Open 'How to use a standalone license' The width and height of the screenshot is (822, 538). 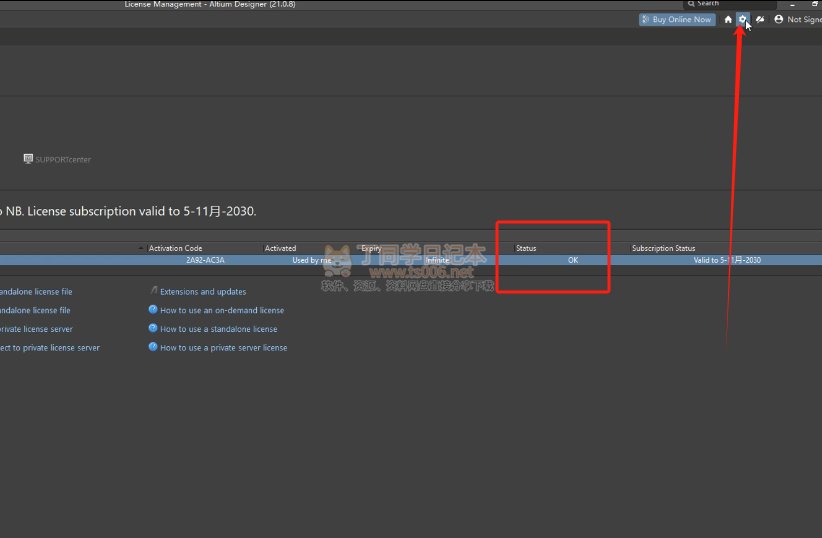[219, 329]
